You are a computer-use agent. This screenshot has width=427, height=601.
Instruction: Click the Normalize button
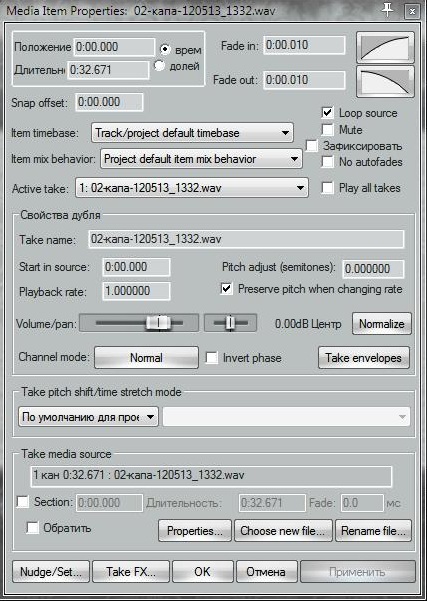tap(382, 324)
